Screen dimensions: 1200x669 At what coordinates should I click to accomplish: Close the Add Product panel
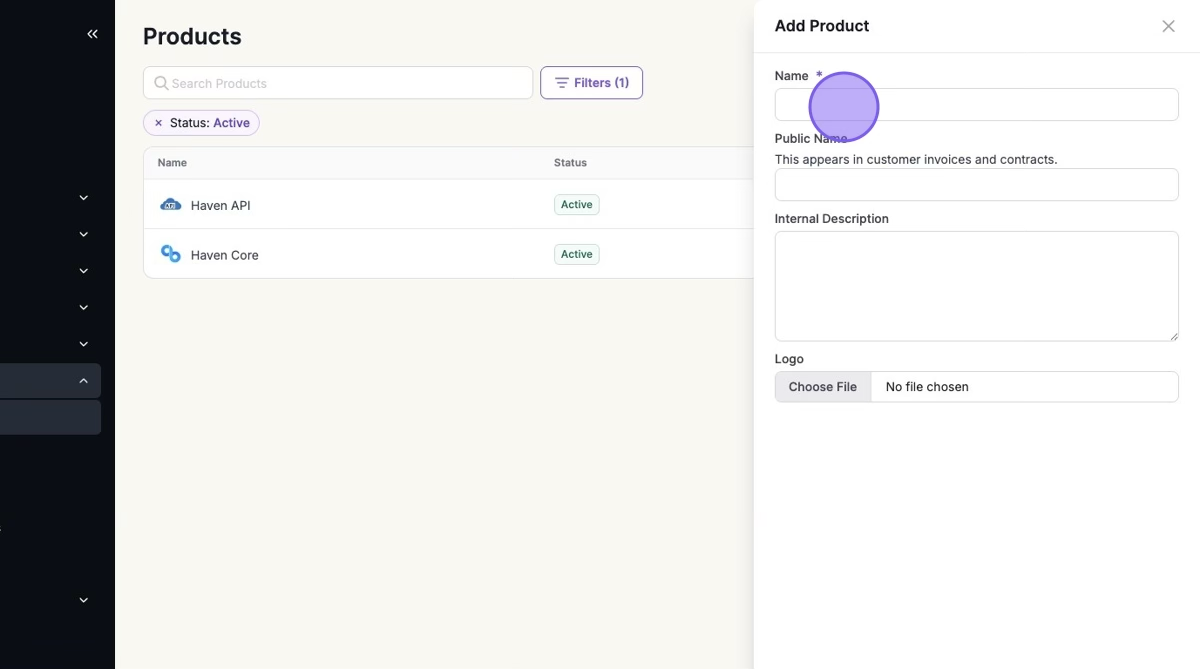click(1168, 26)
